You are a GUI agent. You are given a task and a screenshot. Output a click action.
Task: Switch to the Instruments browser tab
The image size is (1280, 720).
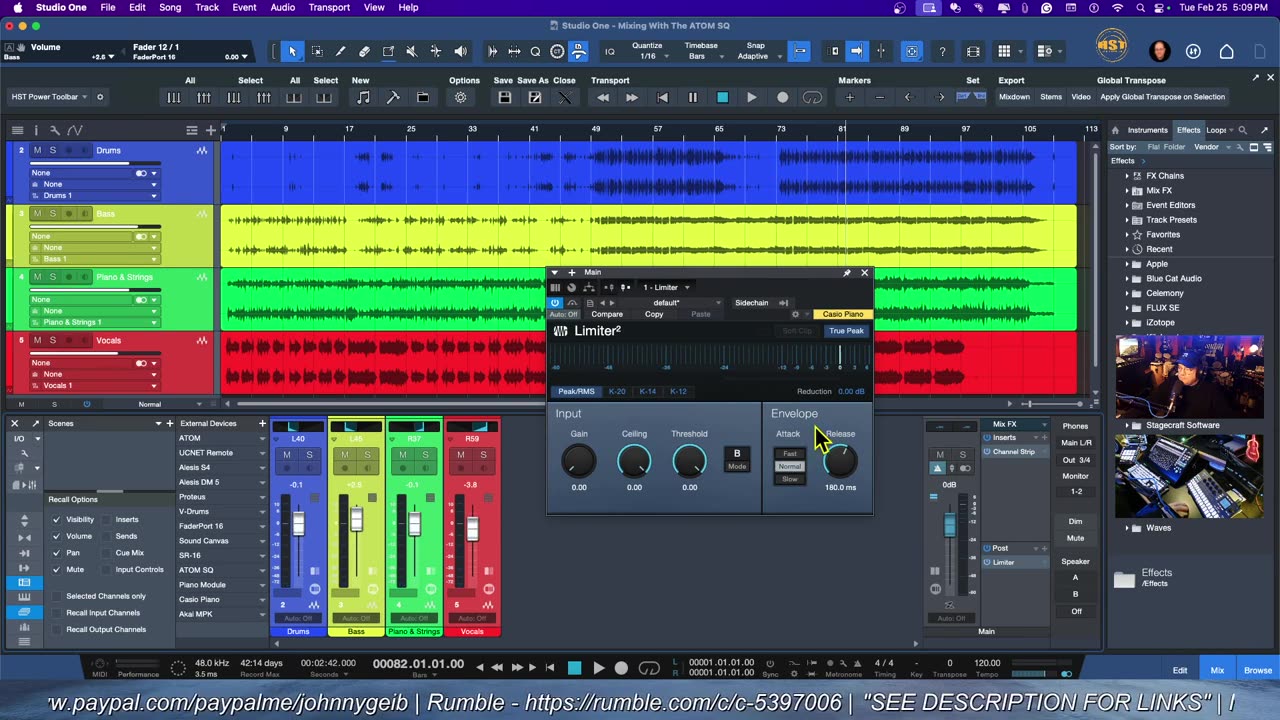click(1147, 130)
